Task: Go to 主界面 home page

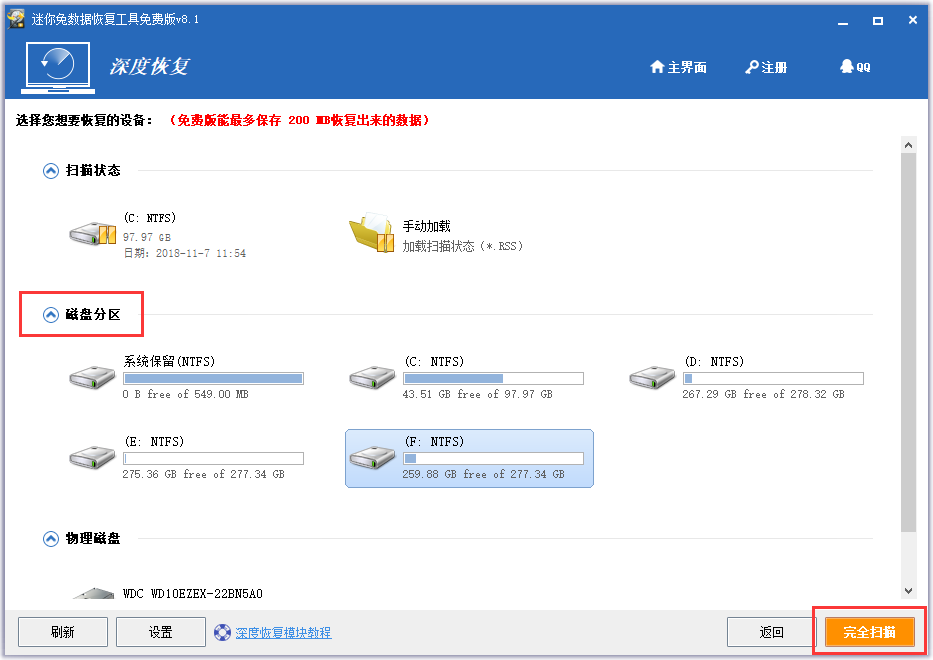Action: tap(678, 67)
